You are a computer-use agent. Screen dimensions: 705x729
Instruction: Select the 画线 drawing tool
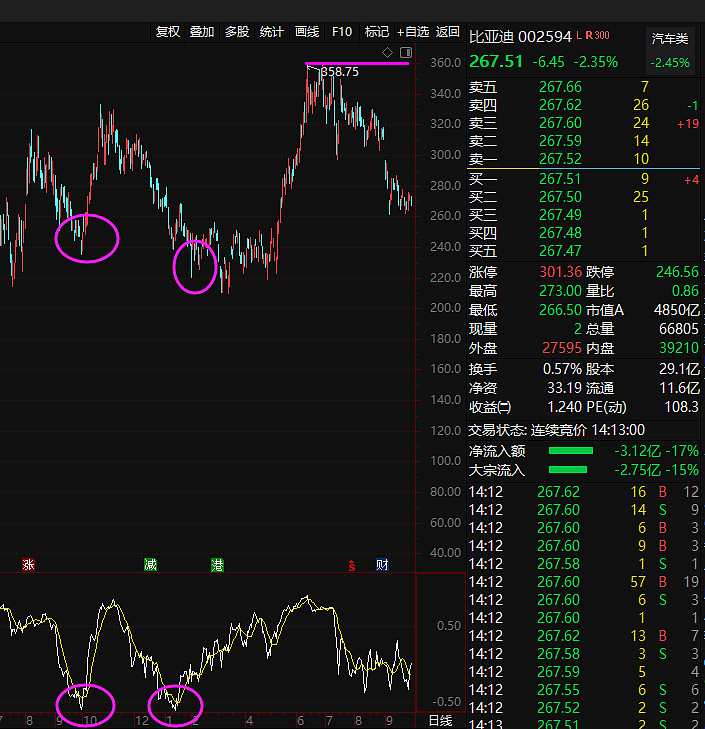point(307,32)
